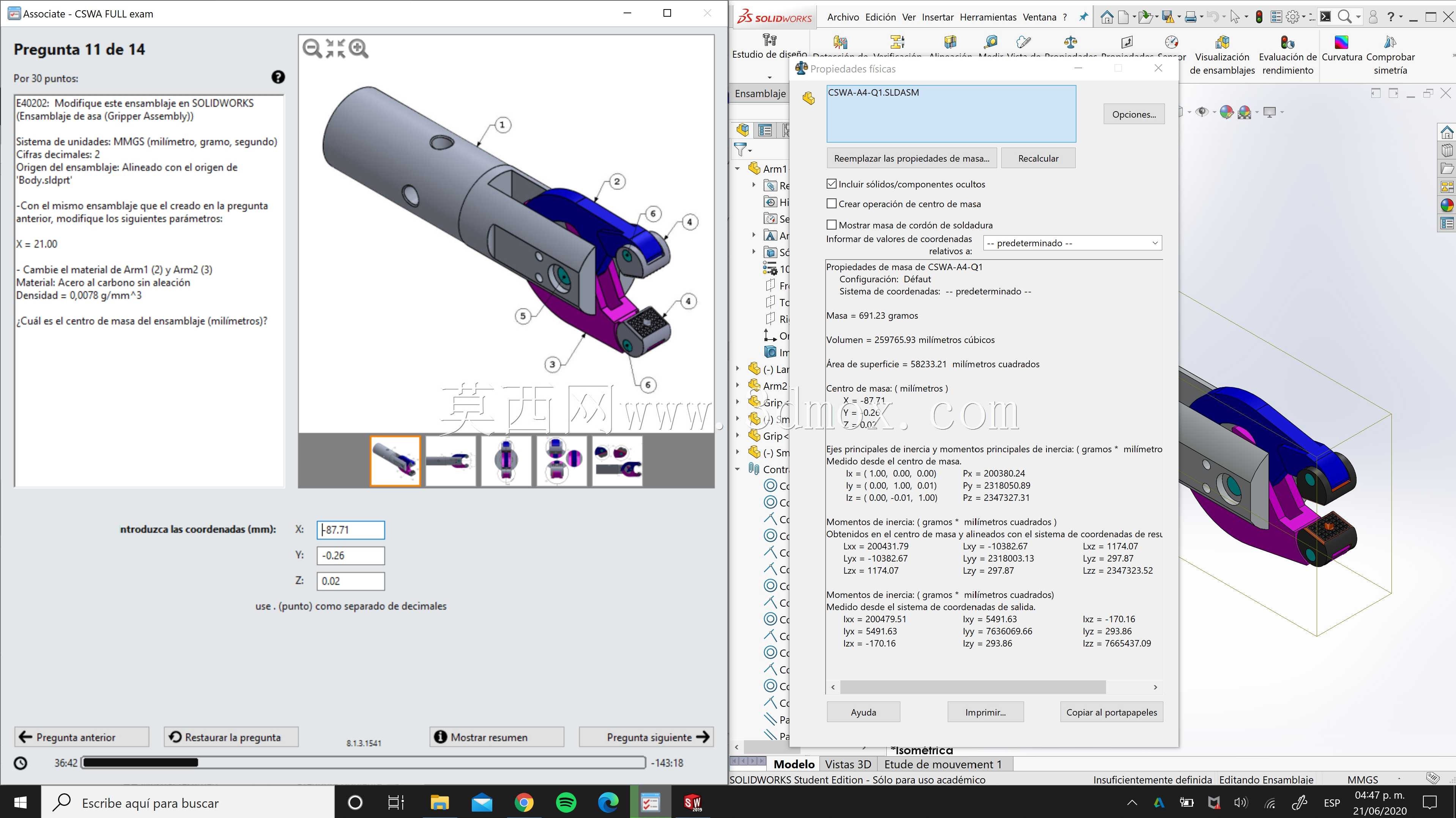Screen dimensions: 1456x818
Task: Click Restaurar la pregunta button
Action: [x=231, y=737]
